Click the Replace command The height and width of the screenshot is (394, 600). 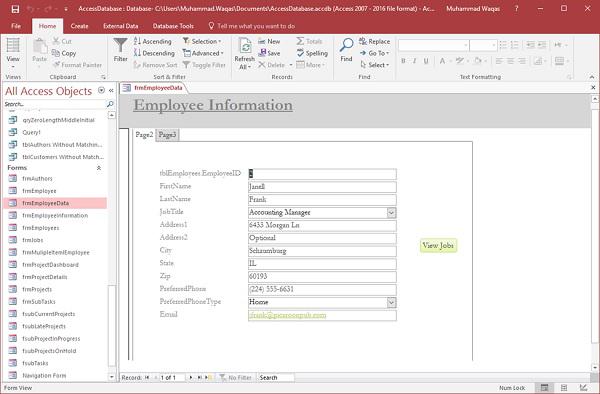pos(374,41)
